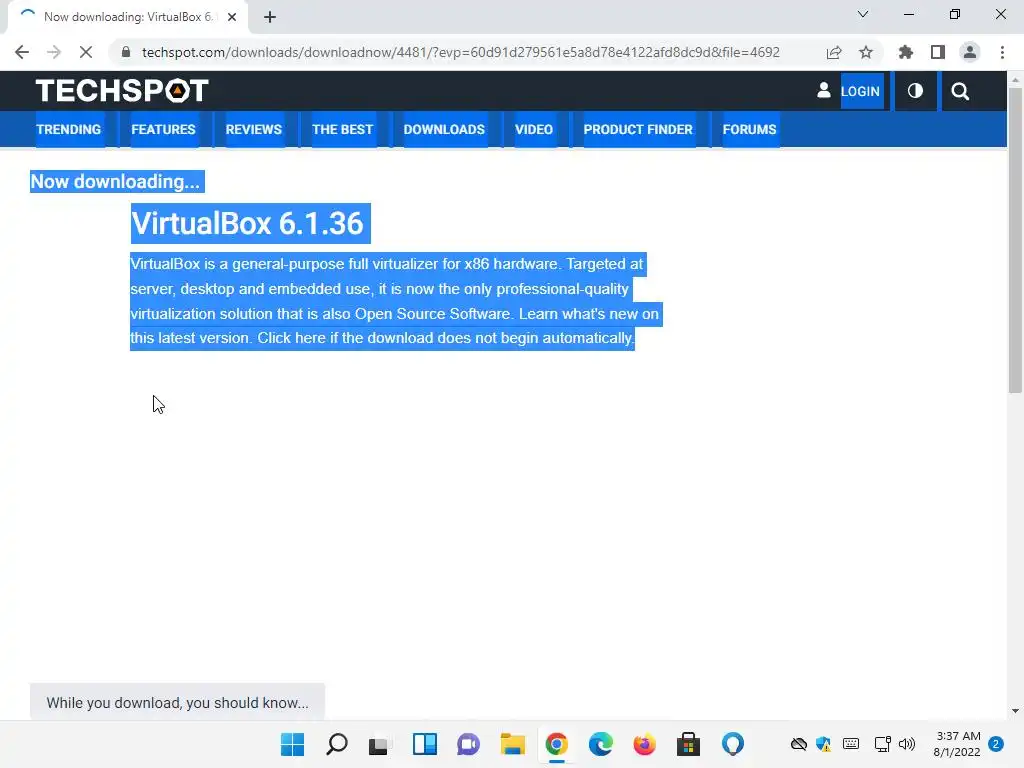Open the DOWNLOADS menu item

444,129
